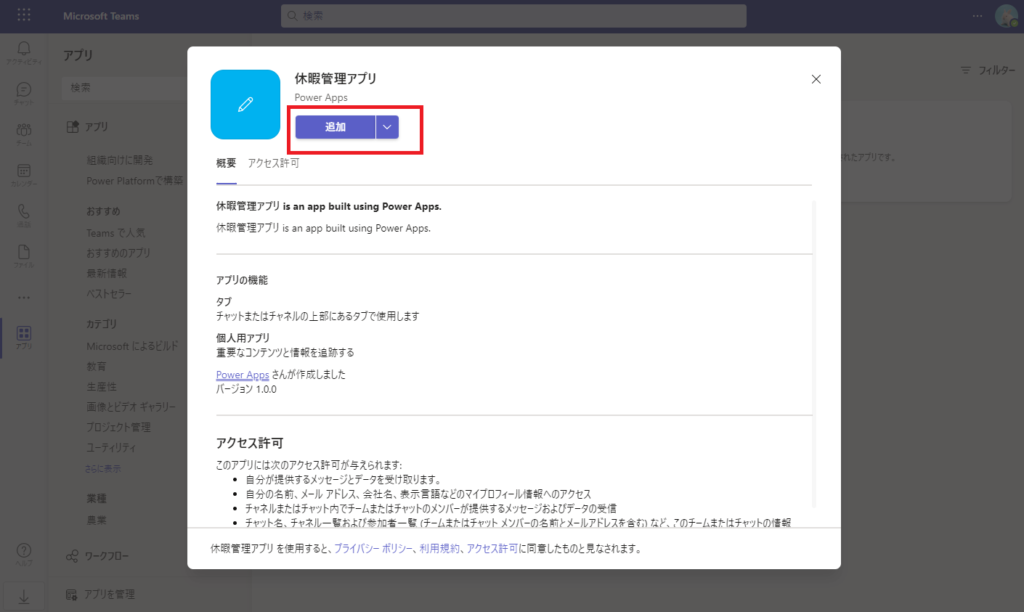Select Teams で人気 in sidebar

point(116,233)
